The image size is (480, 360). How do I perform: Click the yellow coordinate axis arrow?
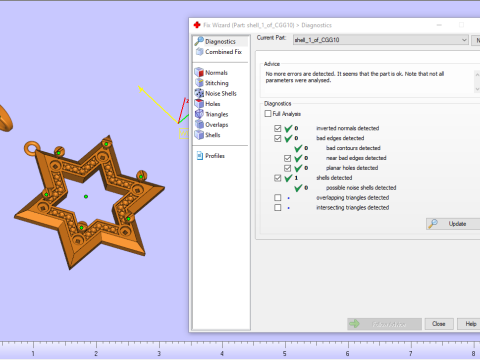[x=157, y=104]
